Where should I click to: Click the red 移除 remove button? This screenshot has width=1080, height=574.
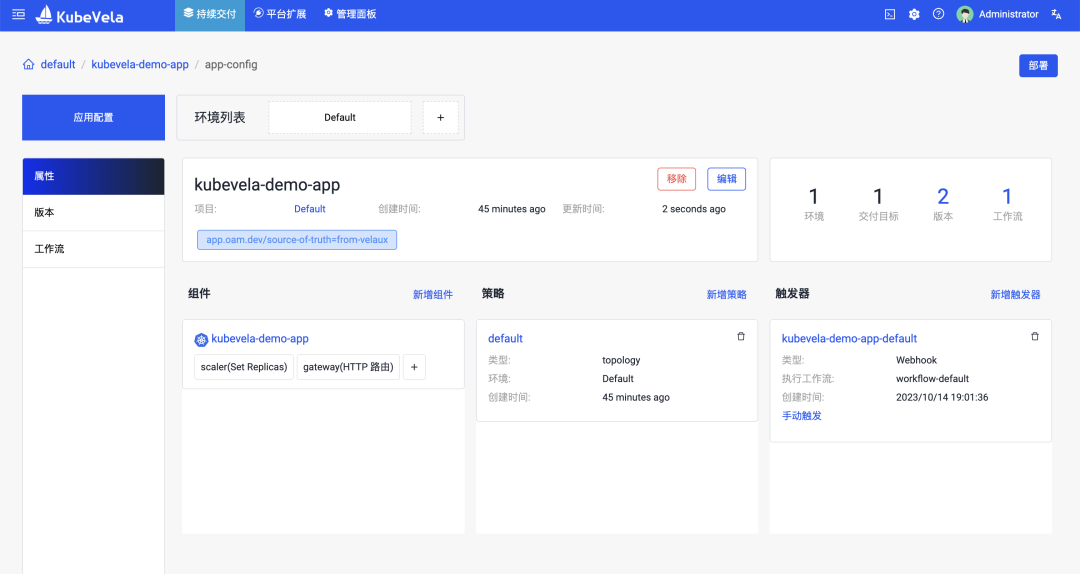point(676,179)
